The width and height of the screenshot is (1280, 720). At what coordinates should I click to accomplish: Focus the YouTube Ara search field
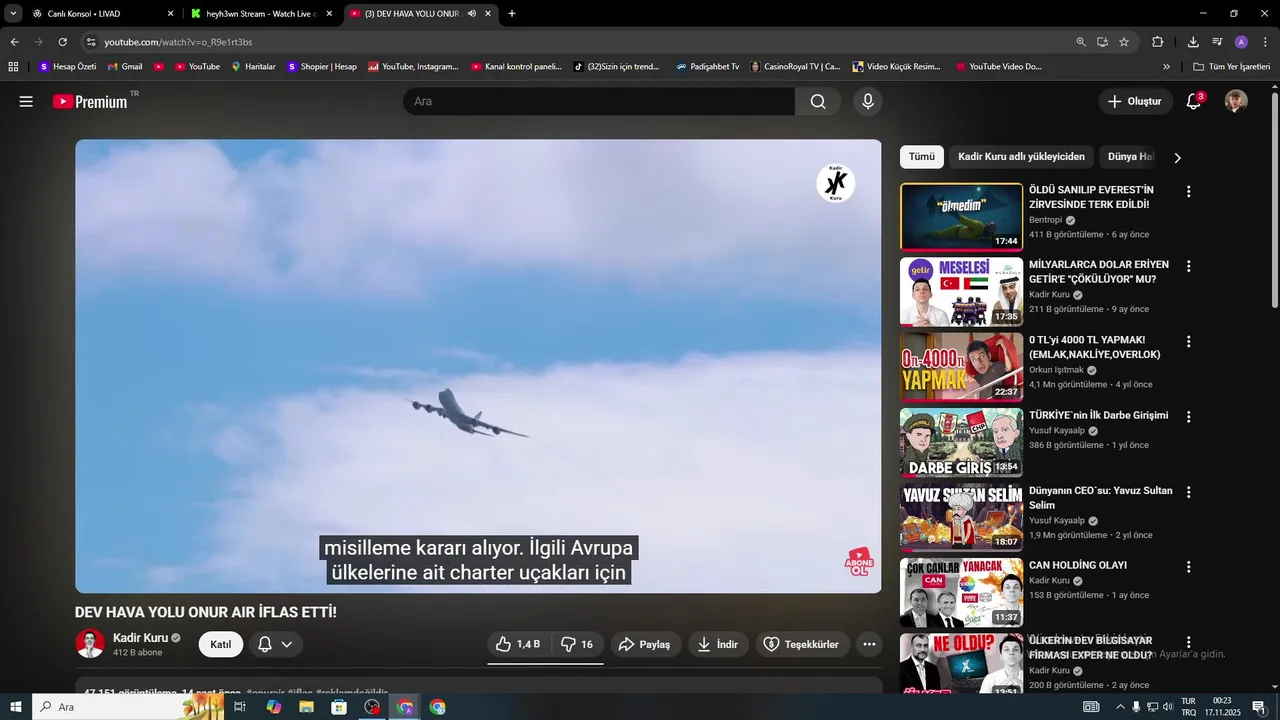pos(600,101)
